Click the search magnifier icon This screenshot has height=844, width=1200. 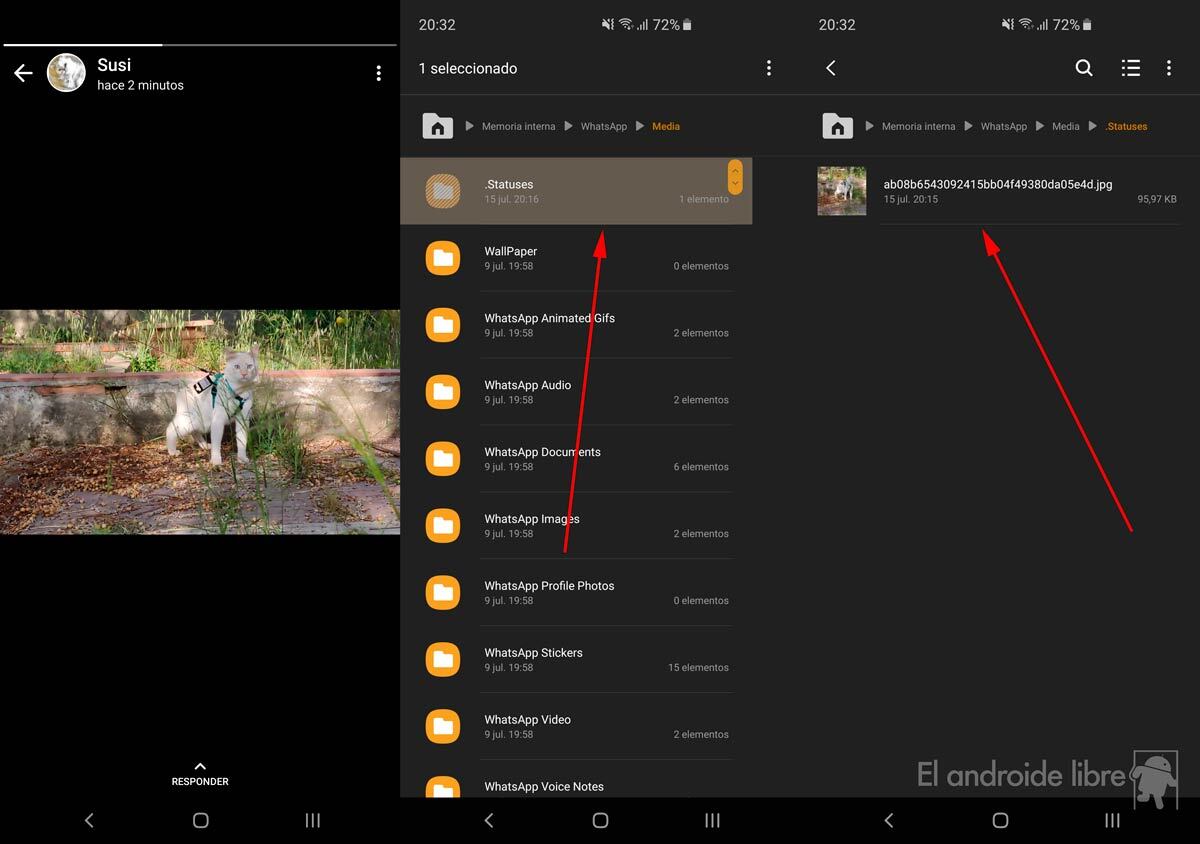(1083, 68)
